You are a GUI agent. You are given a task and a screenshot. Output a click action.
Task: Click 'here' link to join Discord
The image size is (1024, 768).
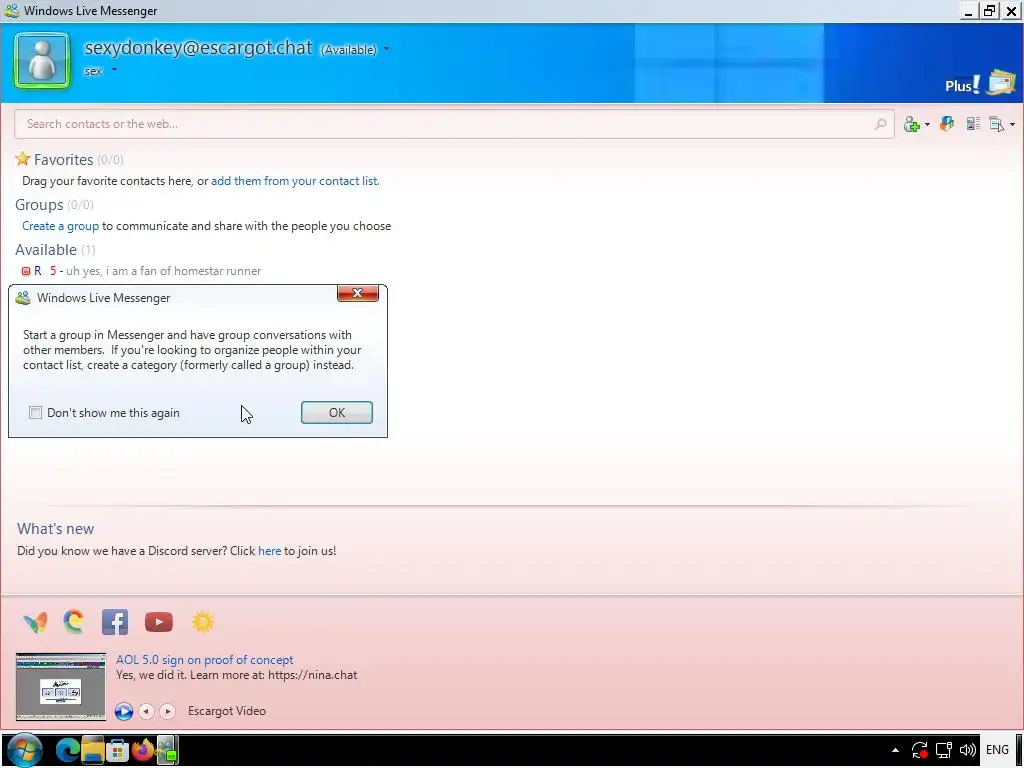pyautogui.click(x=269, y=551)
